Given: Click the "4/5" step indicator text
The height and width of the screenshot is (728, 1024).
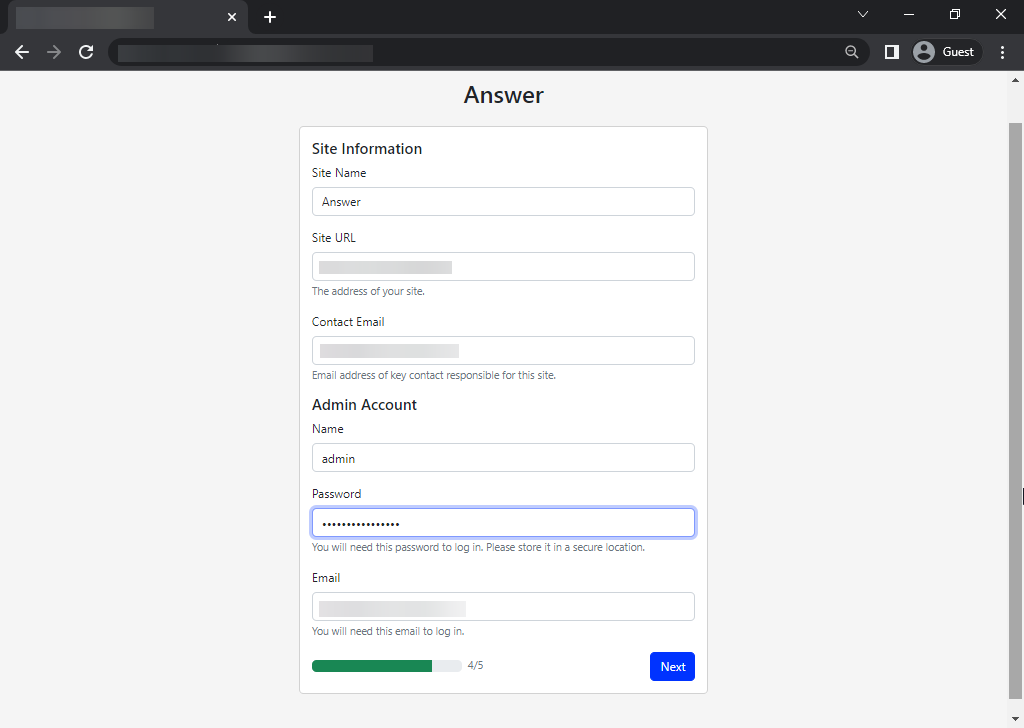Looking at the screenshot, I should (x=475, y=665).
